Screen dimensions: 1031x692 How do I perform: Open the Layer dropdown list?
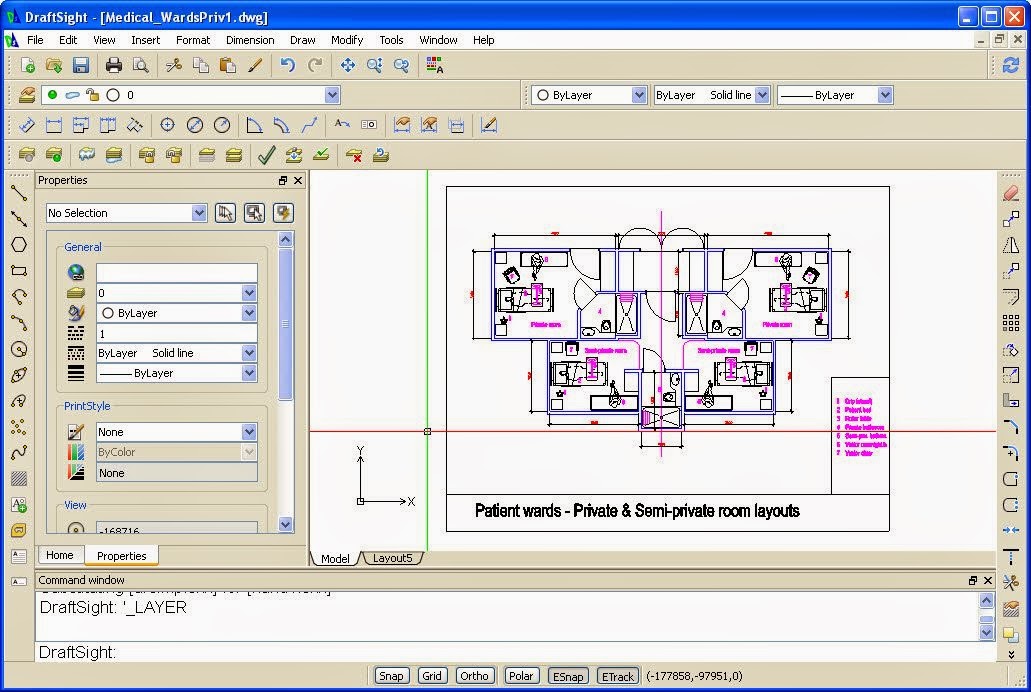[330, 94]
